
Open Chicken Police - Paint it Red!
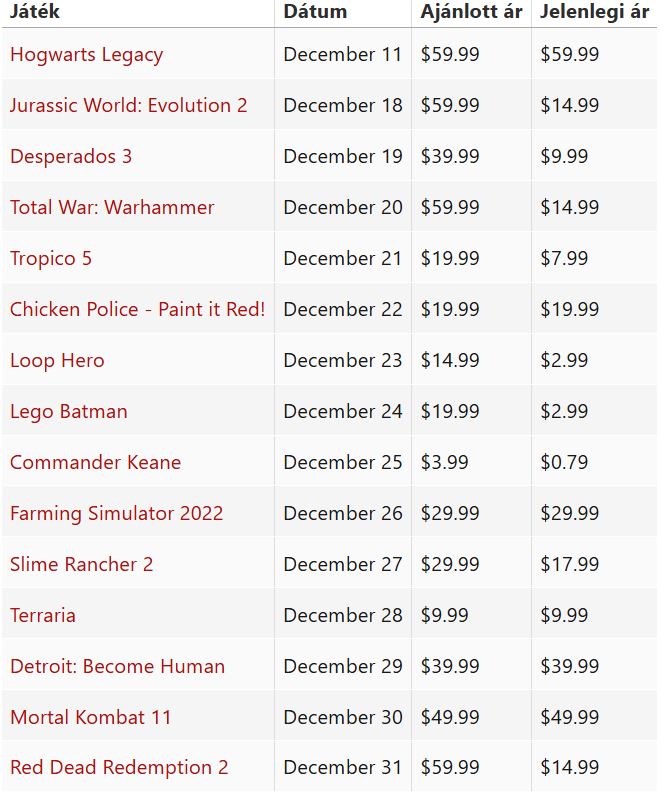pyautogui.click(x=137, y=310)
